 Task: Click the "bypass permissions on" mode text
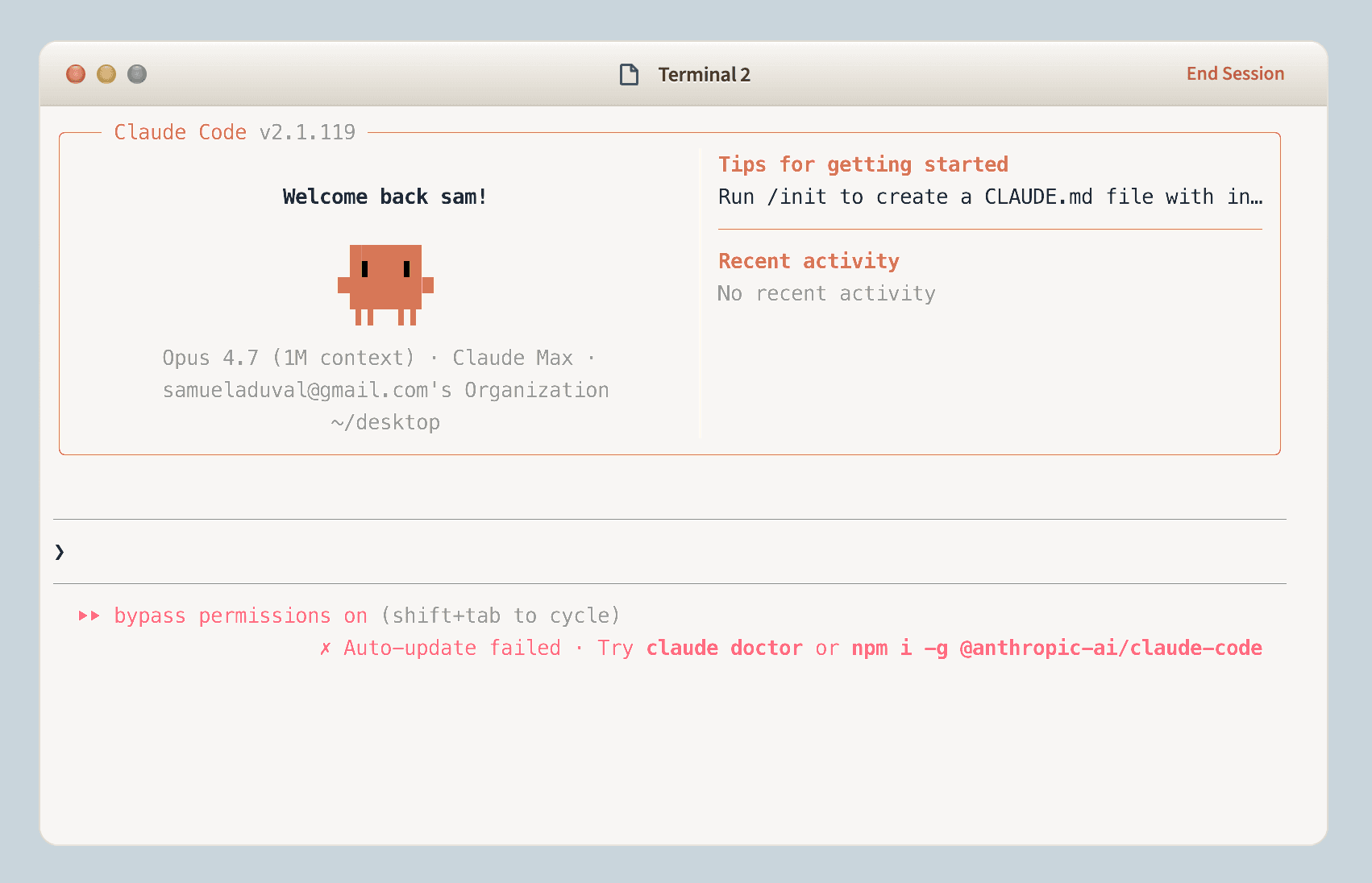pyautogui.click(x=240, y=616)
